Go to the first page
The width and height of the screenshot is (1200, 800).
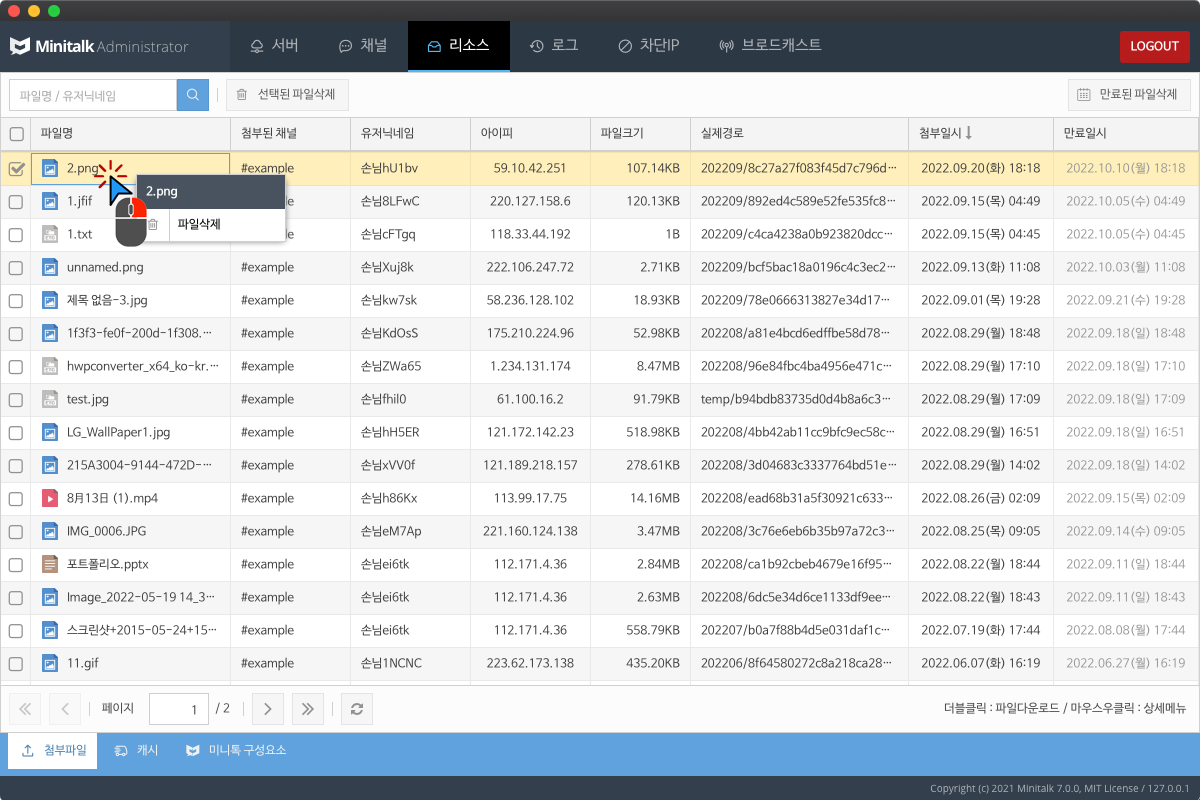[25, 709]
